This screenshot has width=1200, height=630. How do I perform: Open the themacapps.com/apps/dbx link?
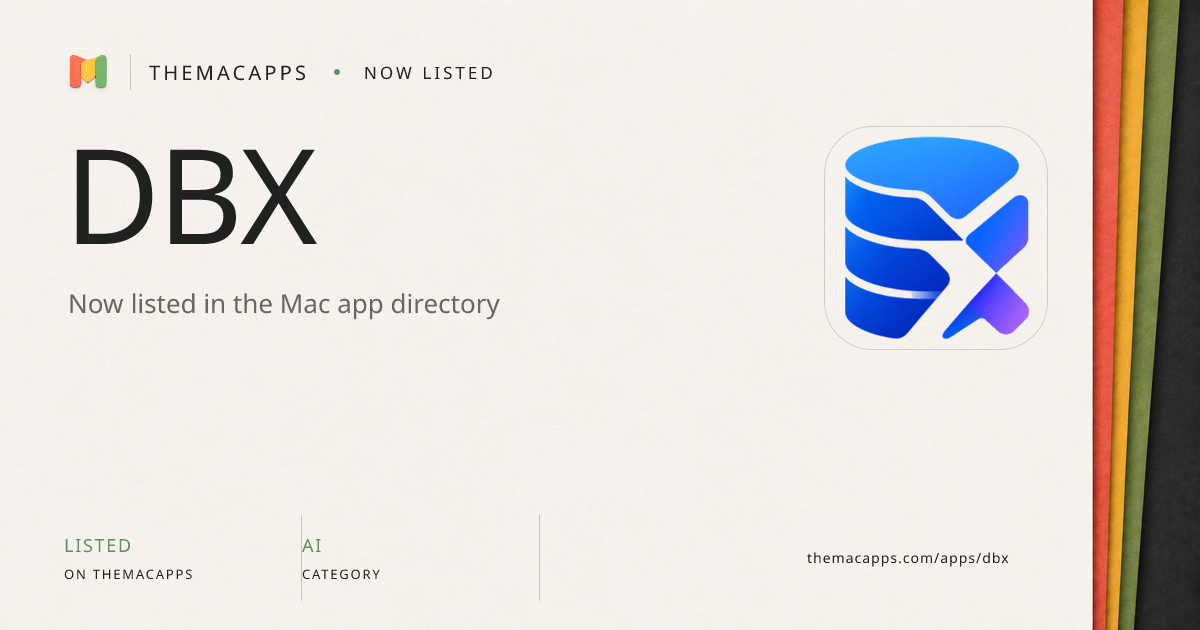908,558
